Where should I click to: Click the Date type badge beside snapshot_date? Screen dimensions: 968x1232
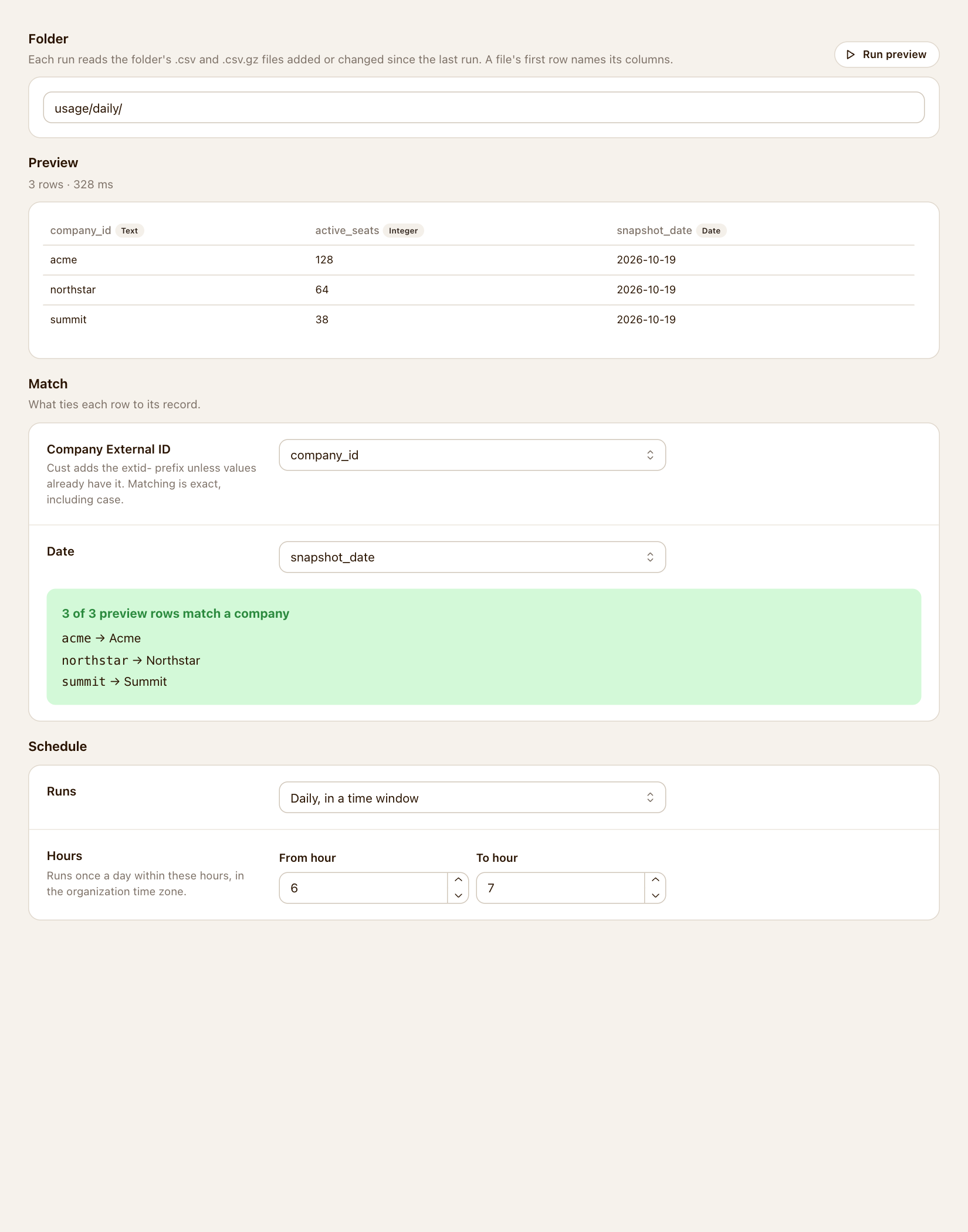tap(711, 231)
